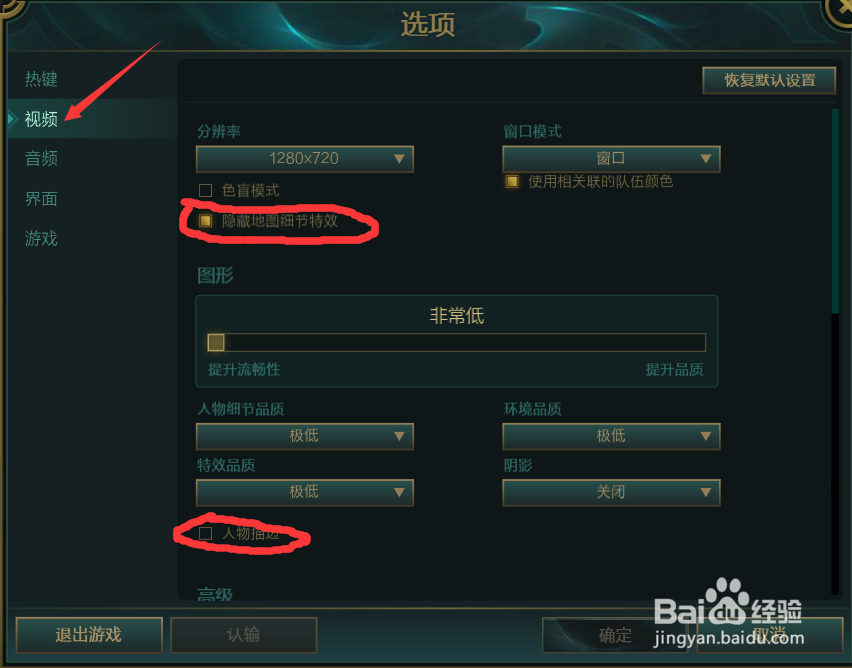Open the 关闭 shadow setting dropdown
852x668 pixels.
611,492
